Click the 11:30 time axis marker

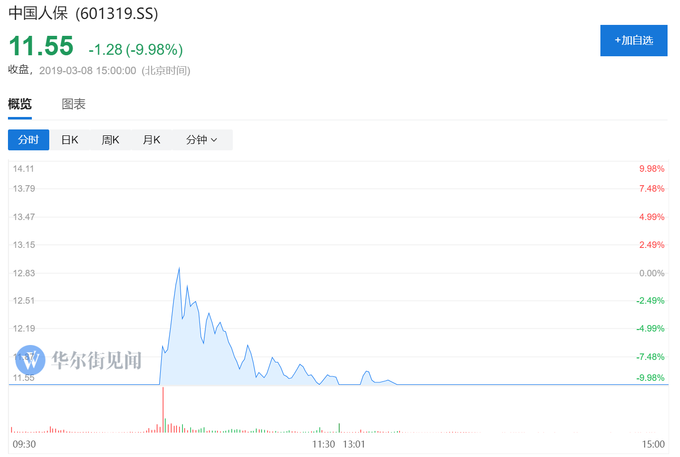coord(323,444)
